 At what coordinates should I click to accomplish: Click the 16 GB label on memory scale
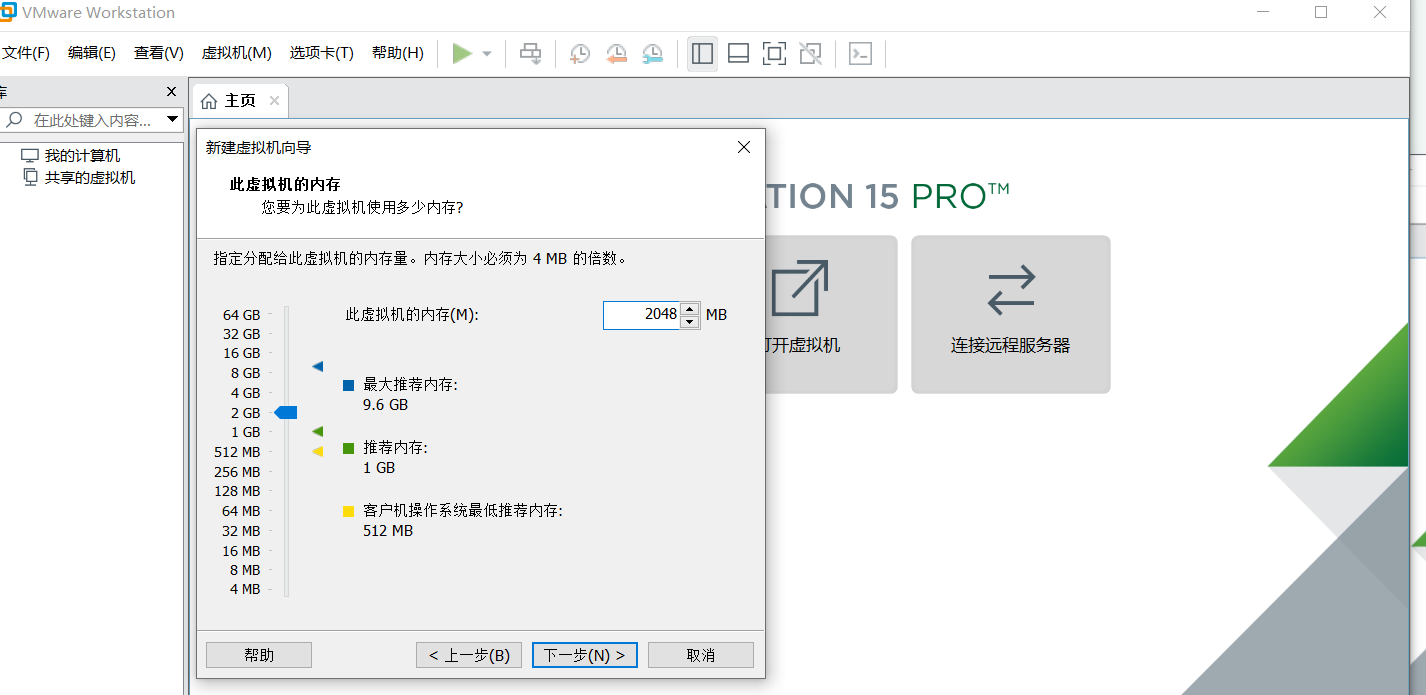point(241,354)
